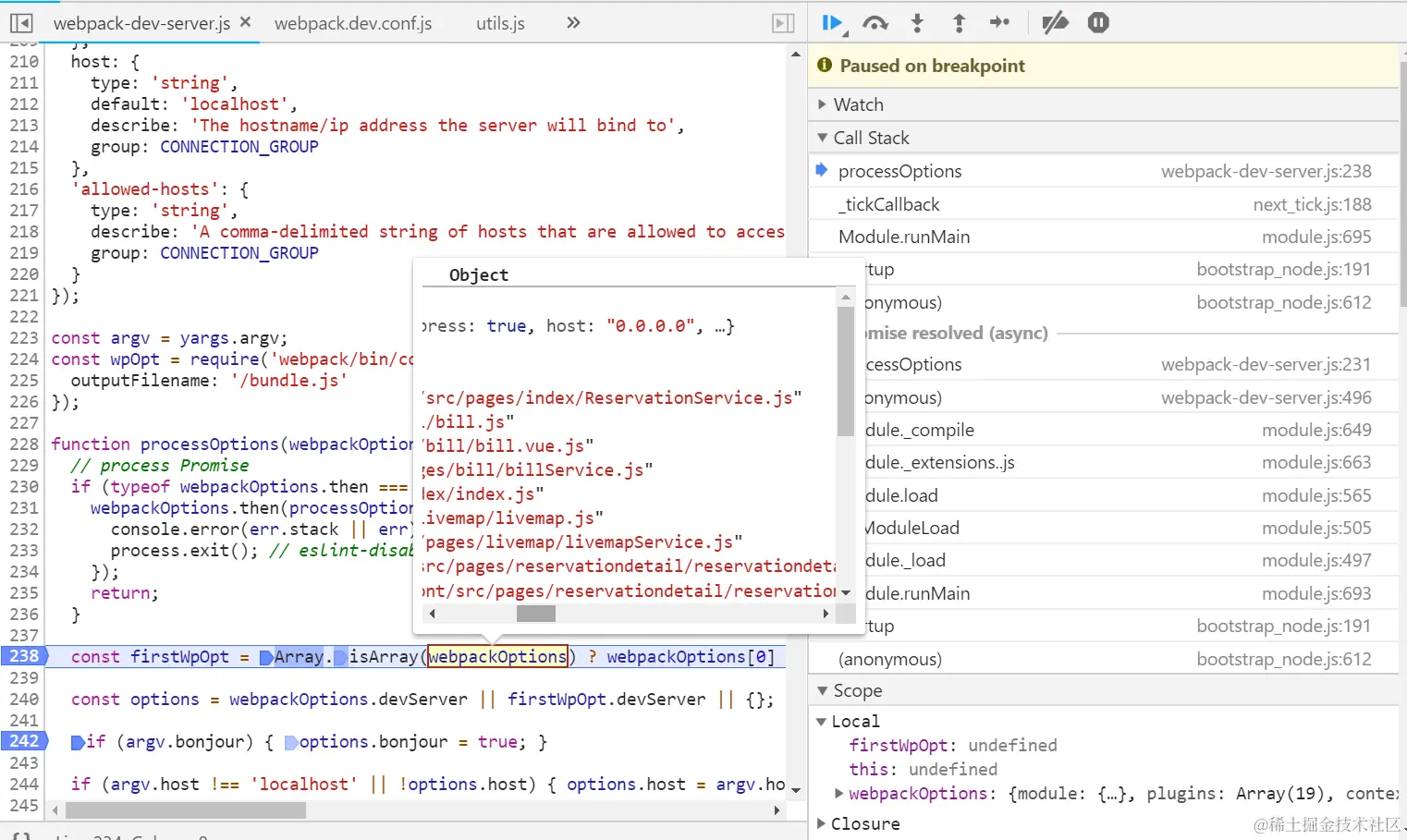Open the webpack-dev-server.js:238 source link

(x=1266, y=171)
